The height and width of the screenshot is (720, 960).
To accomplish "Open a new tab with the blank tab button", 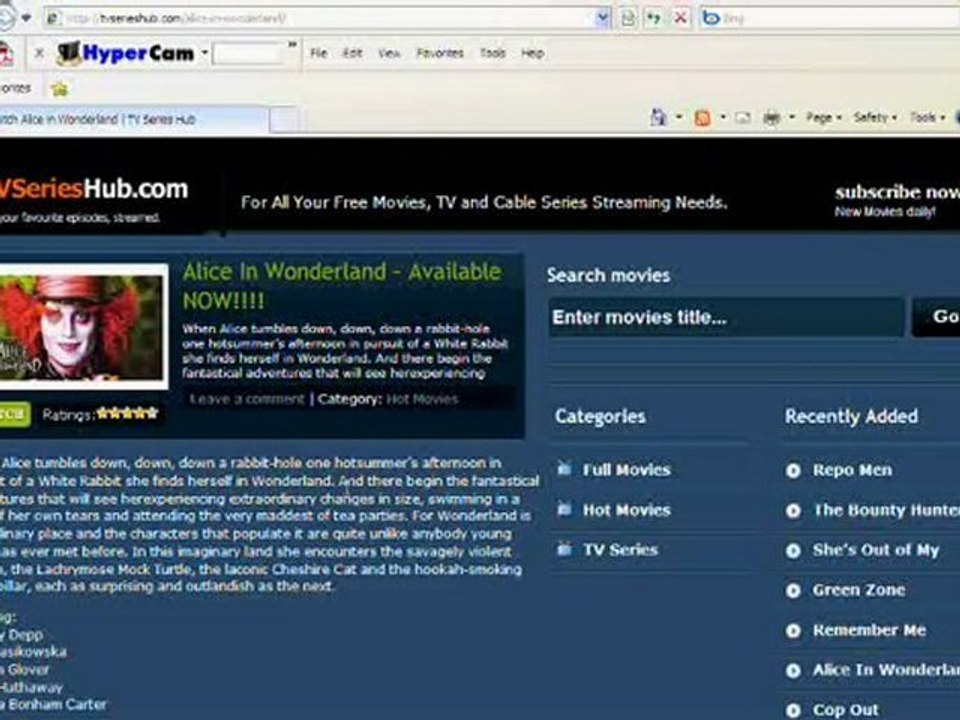I will click(284, 119).
